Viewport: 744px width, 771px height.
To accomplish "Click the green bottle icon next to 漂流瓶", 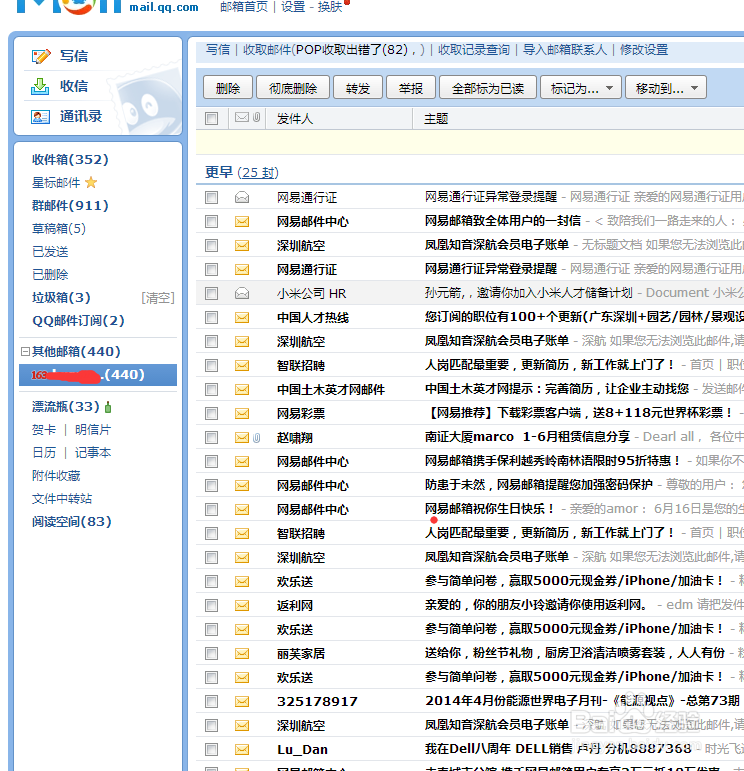I will click(108, 407).
